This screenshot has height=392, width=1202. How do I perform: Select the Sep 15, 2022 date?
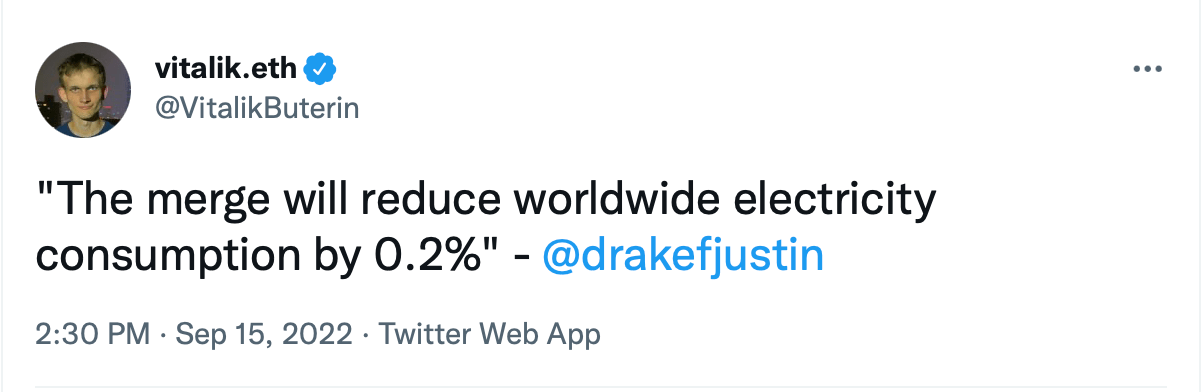pos(262,333)
